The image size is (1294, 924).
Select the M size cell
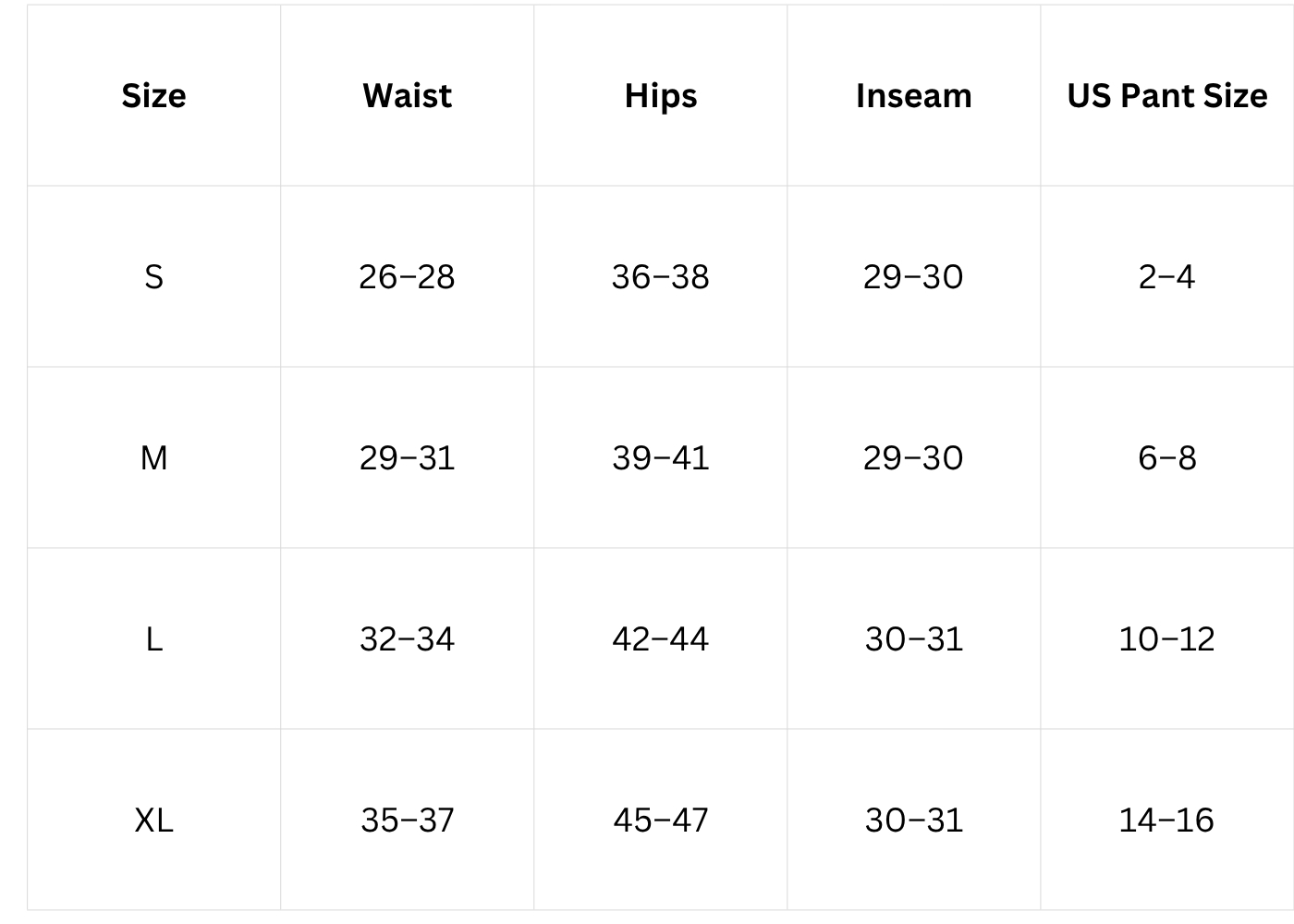[x=153, y=457]
